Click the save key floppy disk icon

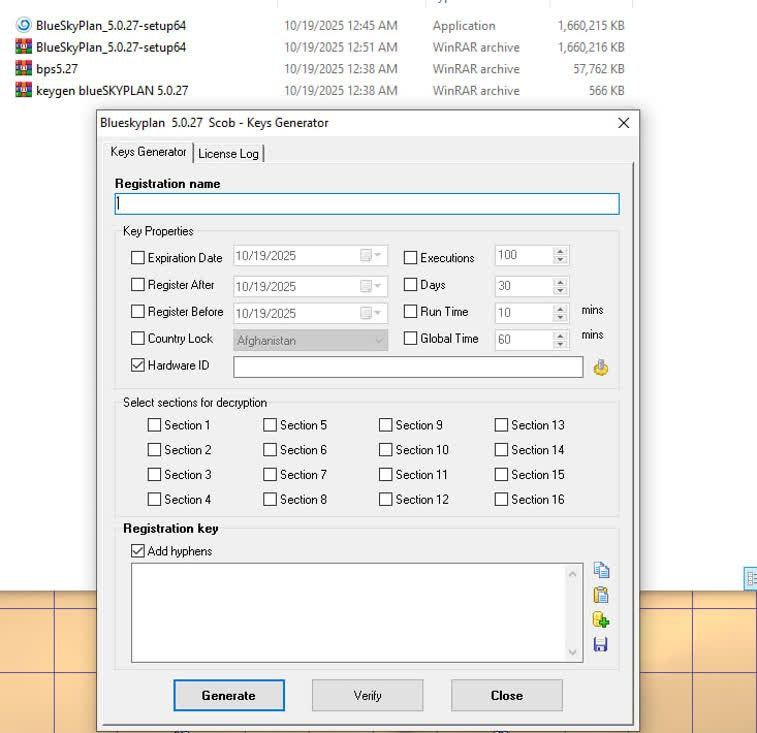click(x=601, y=645)
